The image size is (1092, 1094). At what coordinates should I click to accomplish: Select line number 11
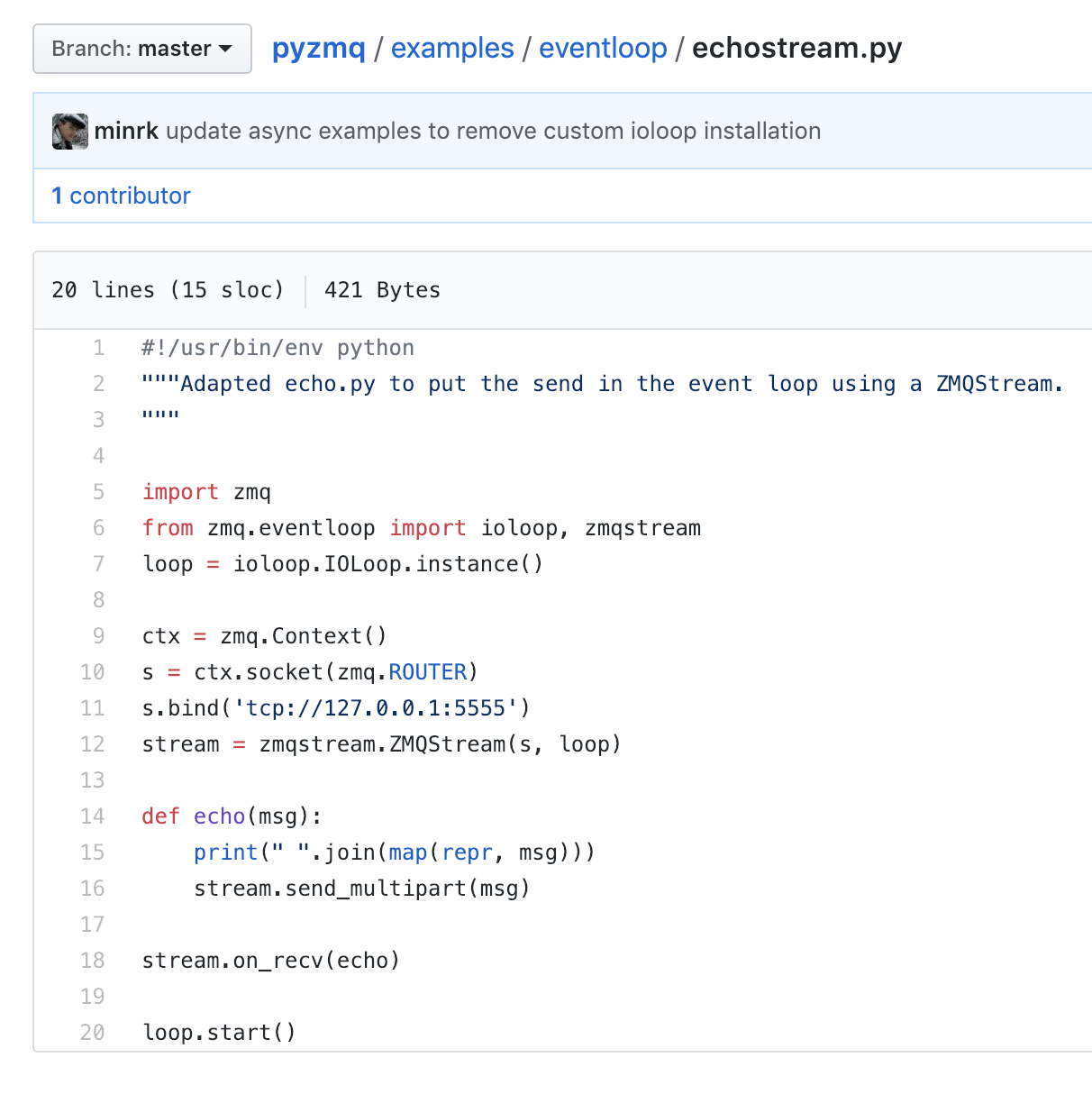(x=92, y=708)
